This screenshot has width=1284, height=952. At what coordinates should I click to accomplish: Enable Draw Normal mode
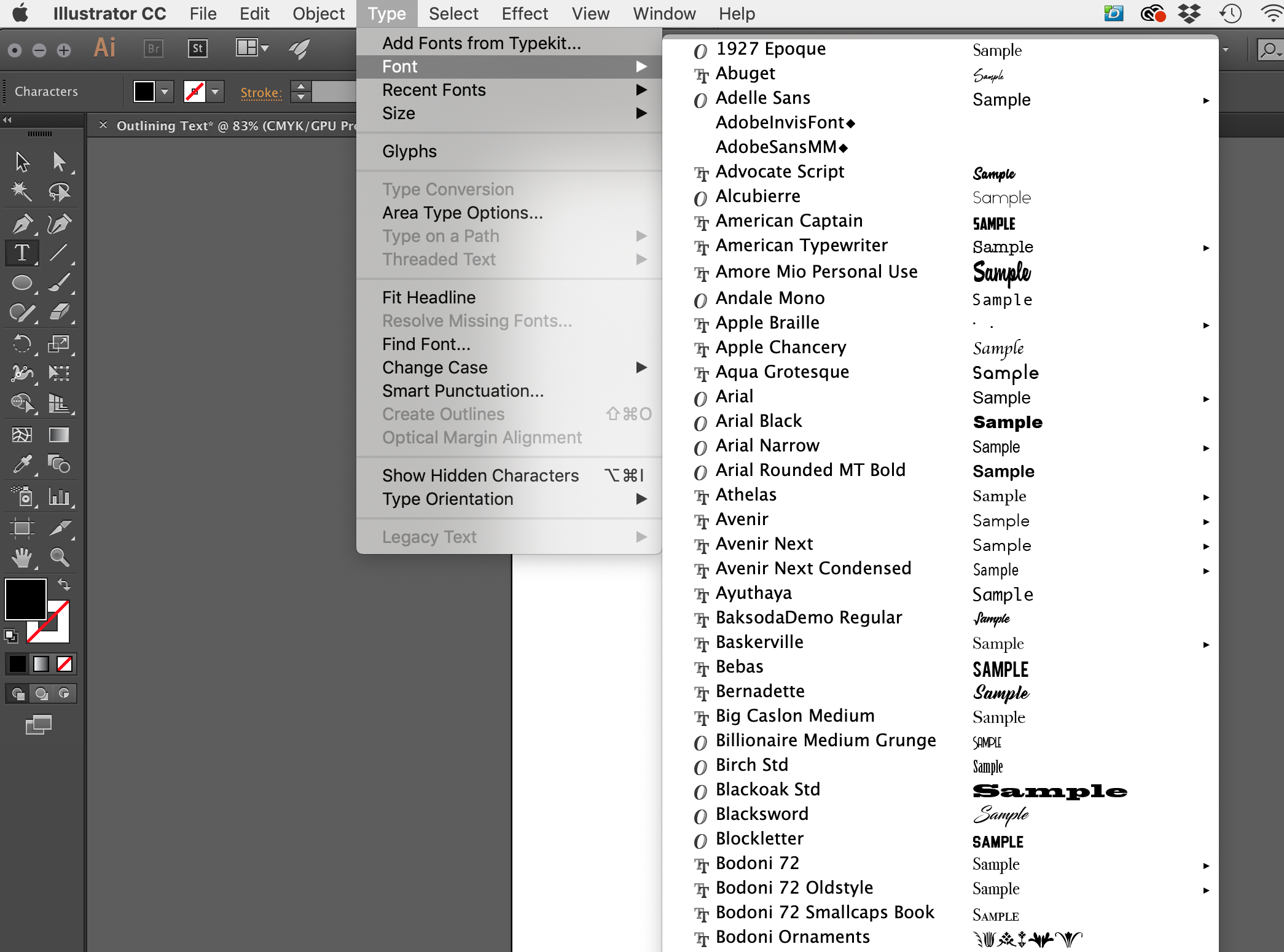click(x=18, y=693)
